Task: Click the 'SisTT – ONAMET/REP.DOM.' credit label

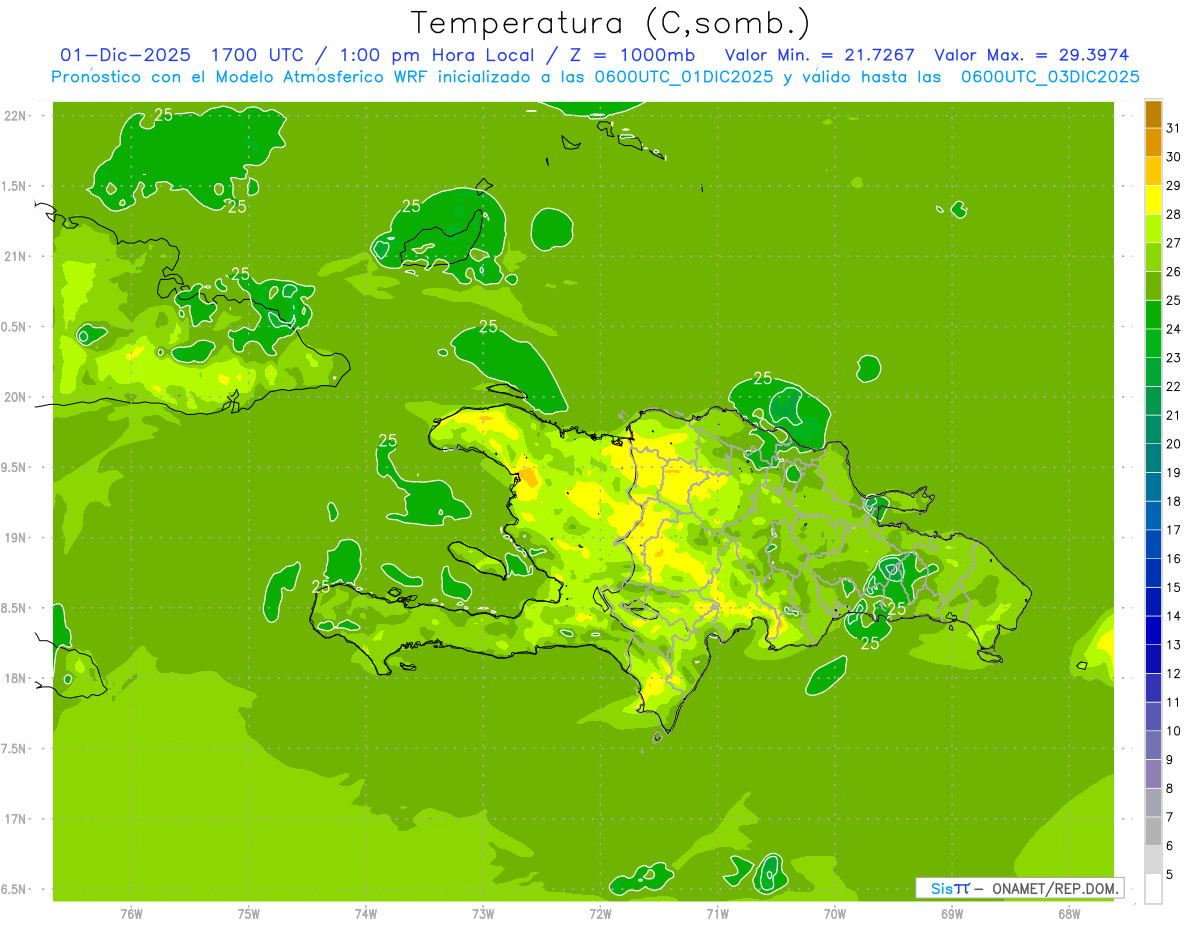Action: point(1019,888)
